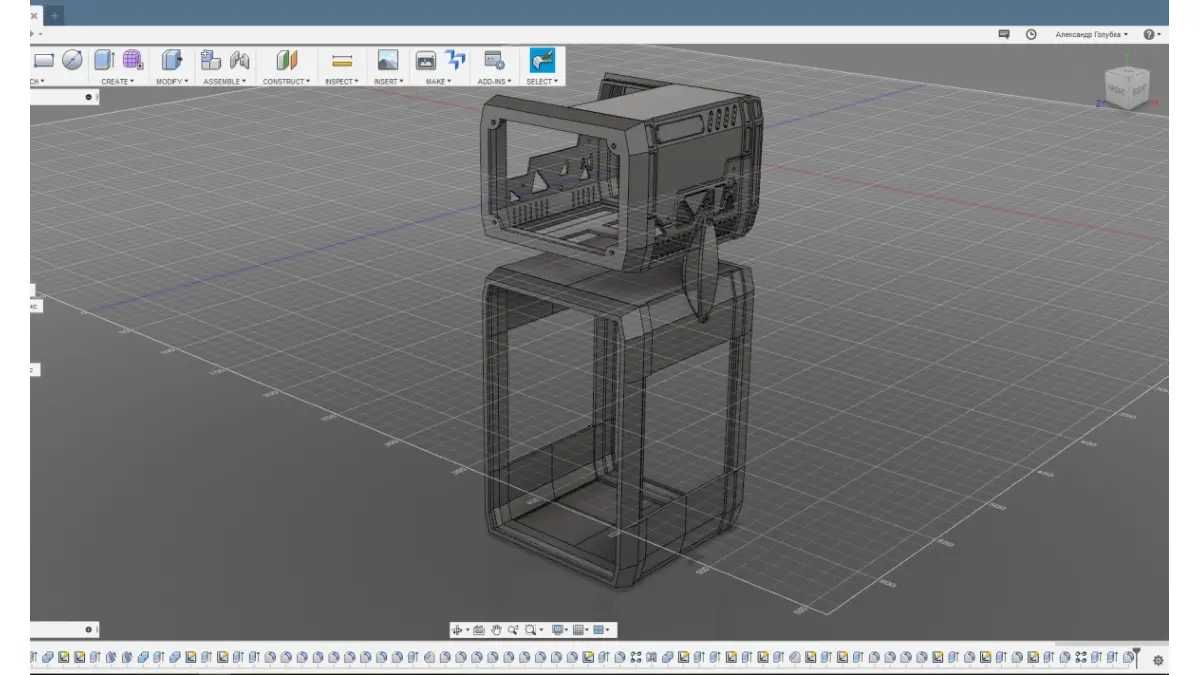The image size is (1200, 675).
Task: Open the notifications comment icon
Action: pyautogui.click(x=1004, y=34)
